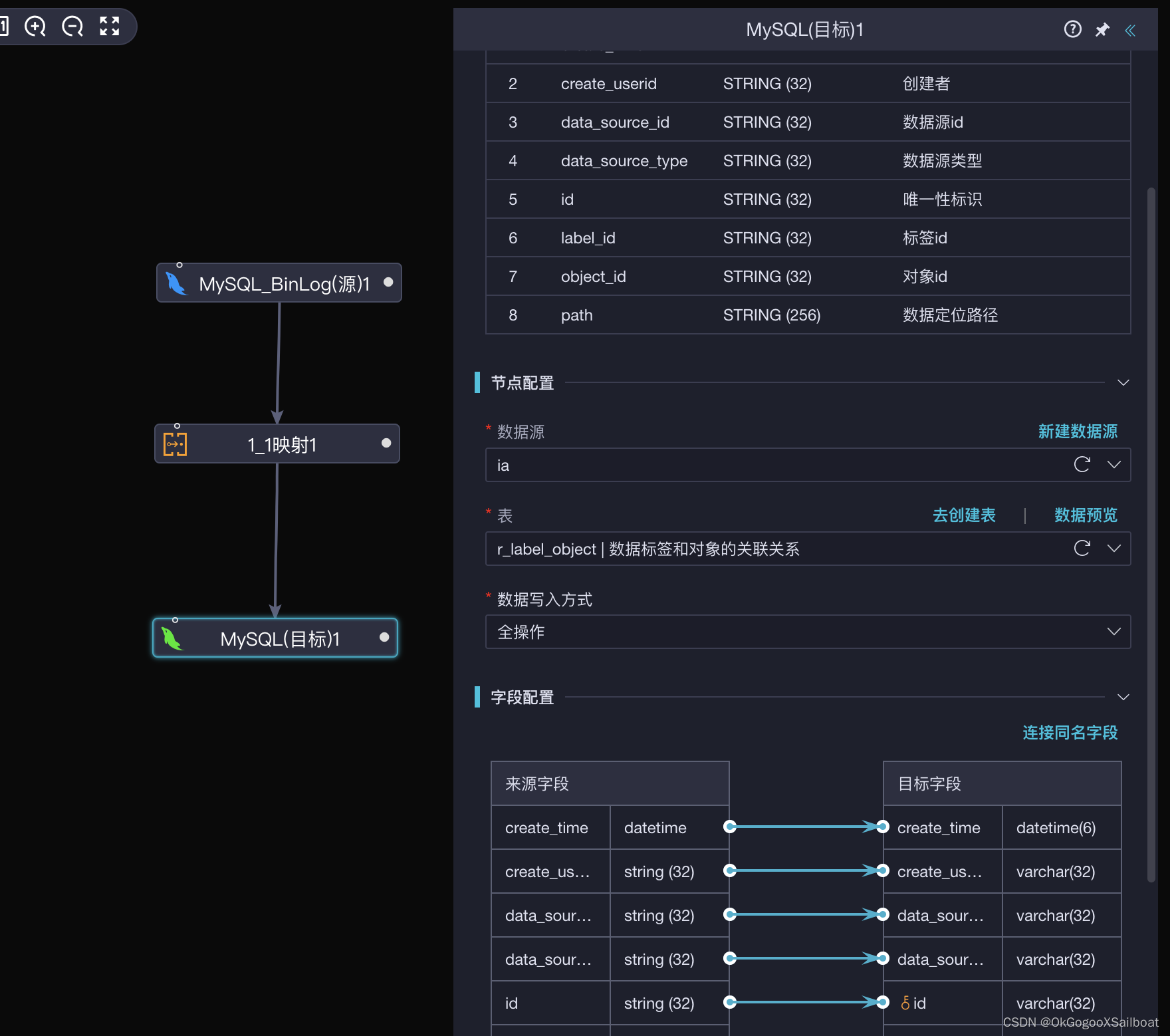Refresh the 表 list
This screenshot has height=1036, width=1170.
coord(1082,548)
